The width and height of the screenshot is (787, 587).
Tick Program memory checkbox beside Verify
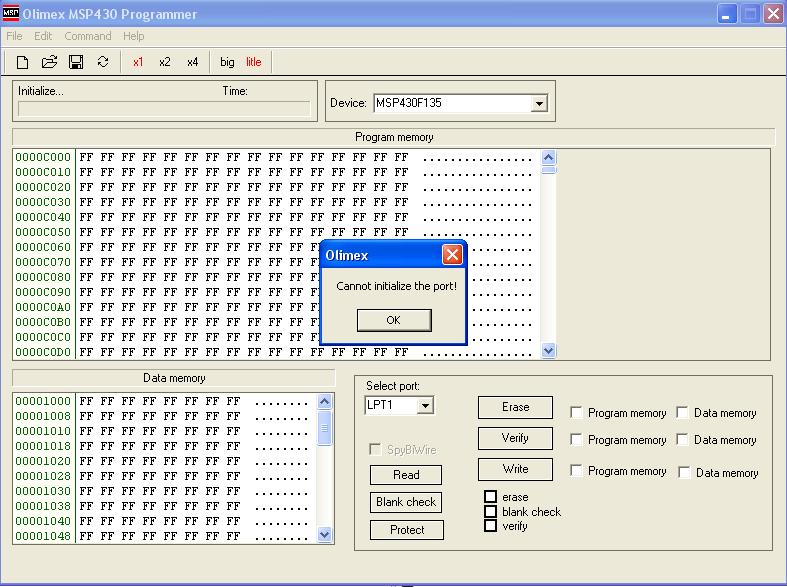click(x=577, y=439)
